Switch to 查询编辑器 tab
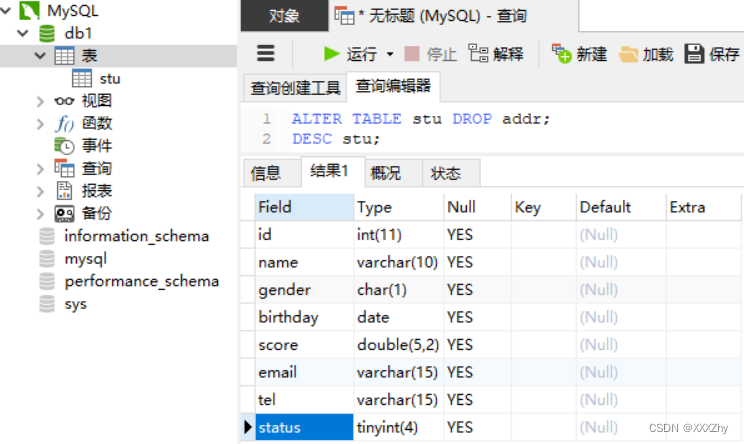Image resolution: width=744 pixels, height=444 pixels. [x=393, y=86]
